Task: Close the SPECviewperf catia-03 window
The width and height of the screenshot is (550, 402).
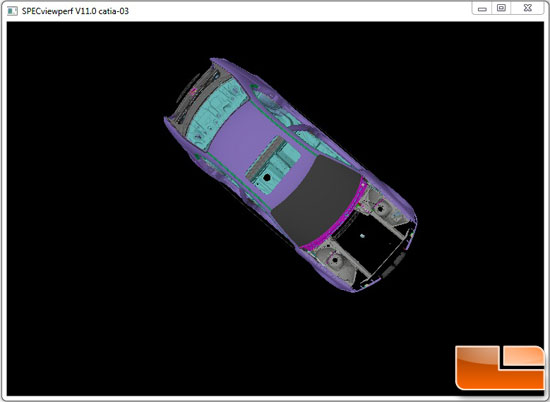Action: pyautogui.click(x=528, y=8)
